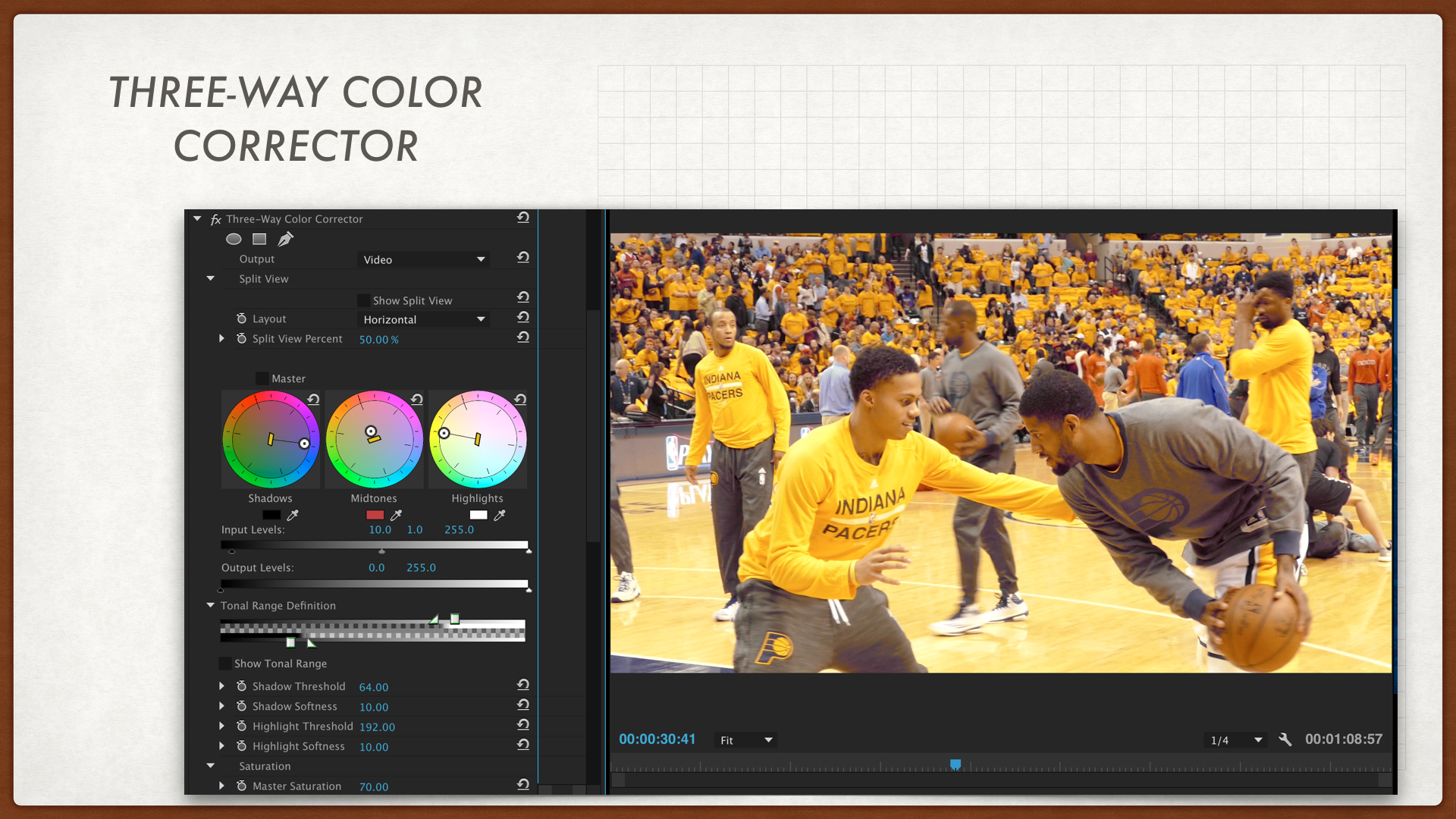Collapse the Tonal Range Definition section

coord(211,605)
